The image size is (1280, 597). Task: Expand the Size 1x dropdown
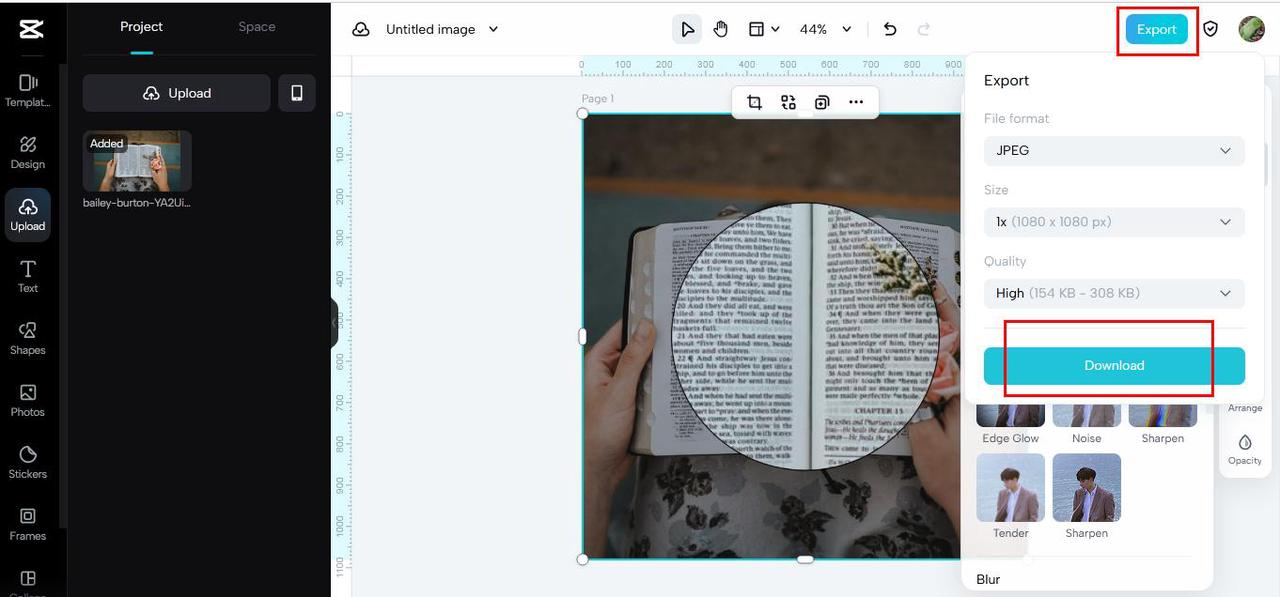click(x=1114, y=222)
